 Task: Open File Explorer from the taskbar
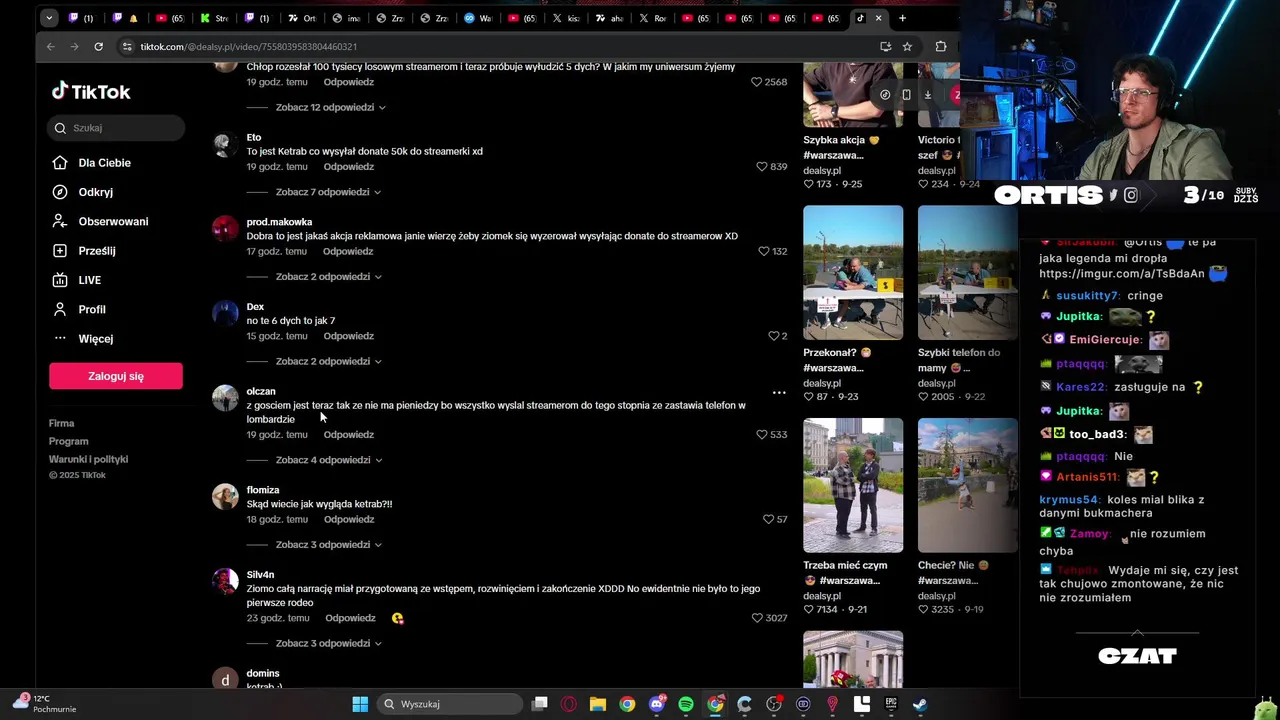[598, 704]
